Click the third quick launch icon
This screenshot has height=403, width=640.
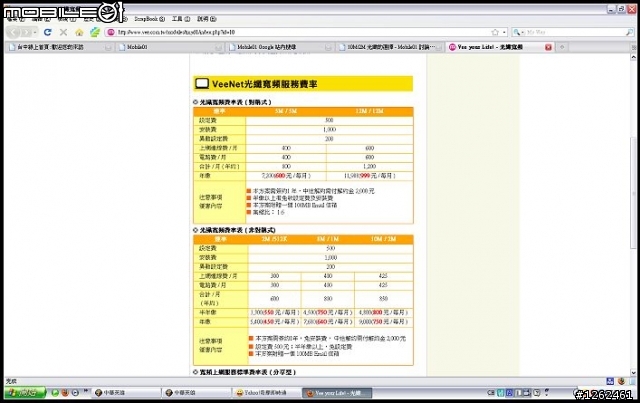[75, 393]
